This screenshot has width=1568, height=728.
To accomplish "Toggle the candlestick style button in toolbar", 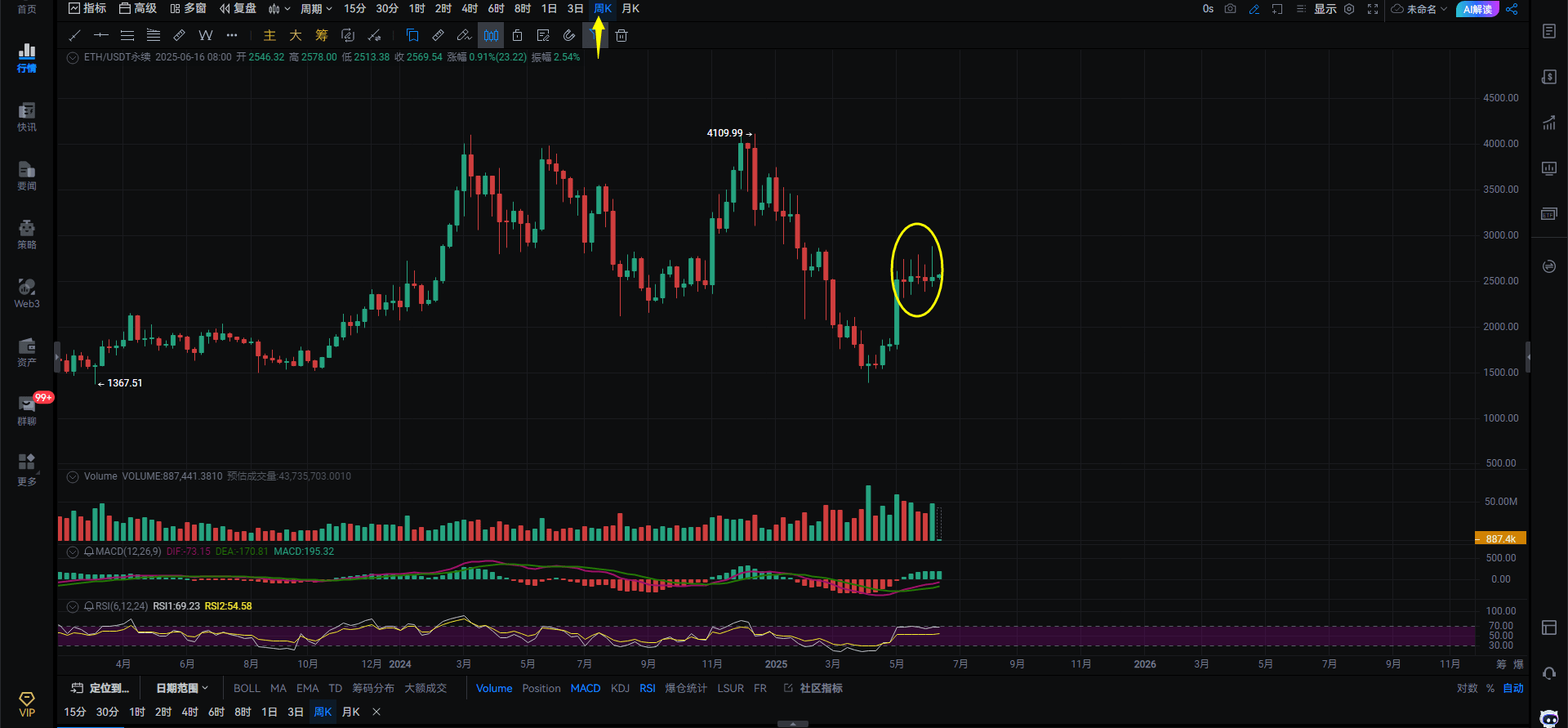I will point(491,35).
